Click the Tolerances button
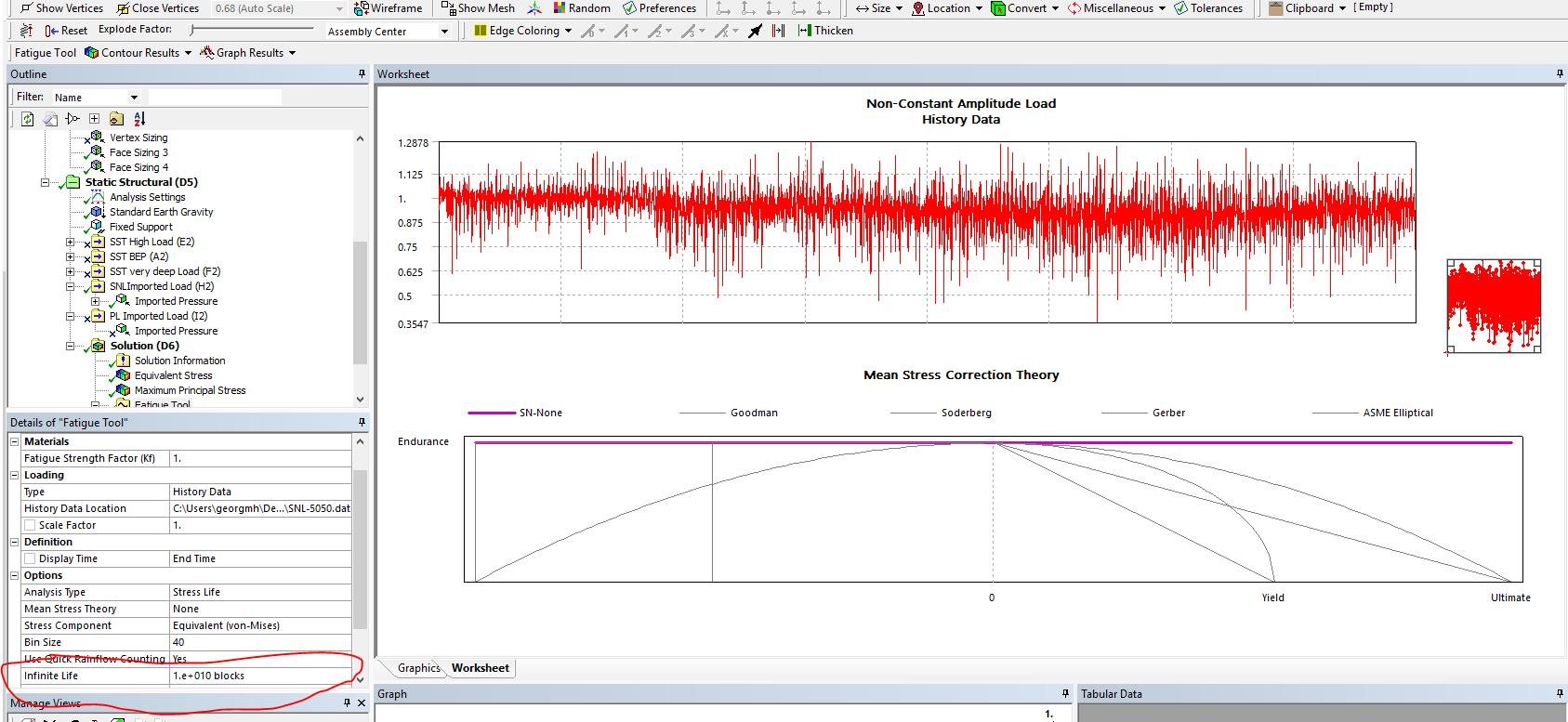Screen dimensions: 1568x722 (x=1208, y=8)
